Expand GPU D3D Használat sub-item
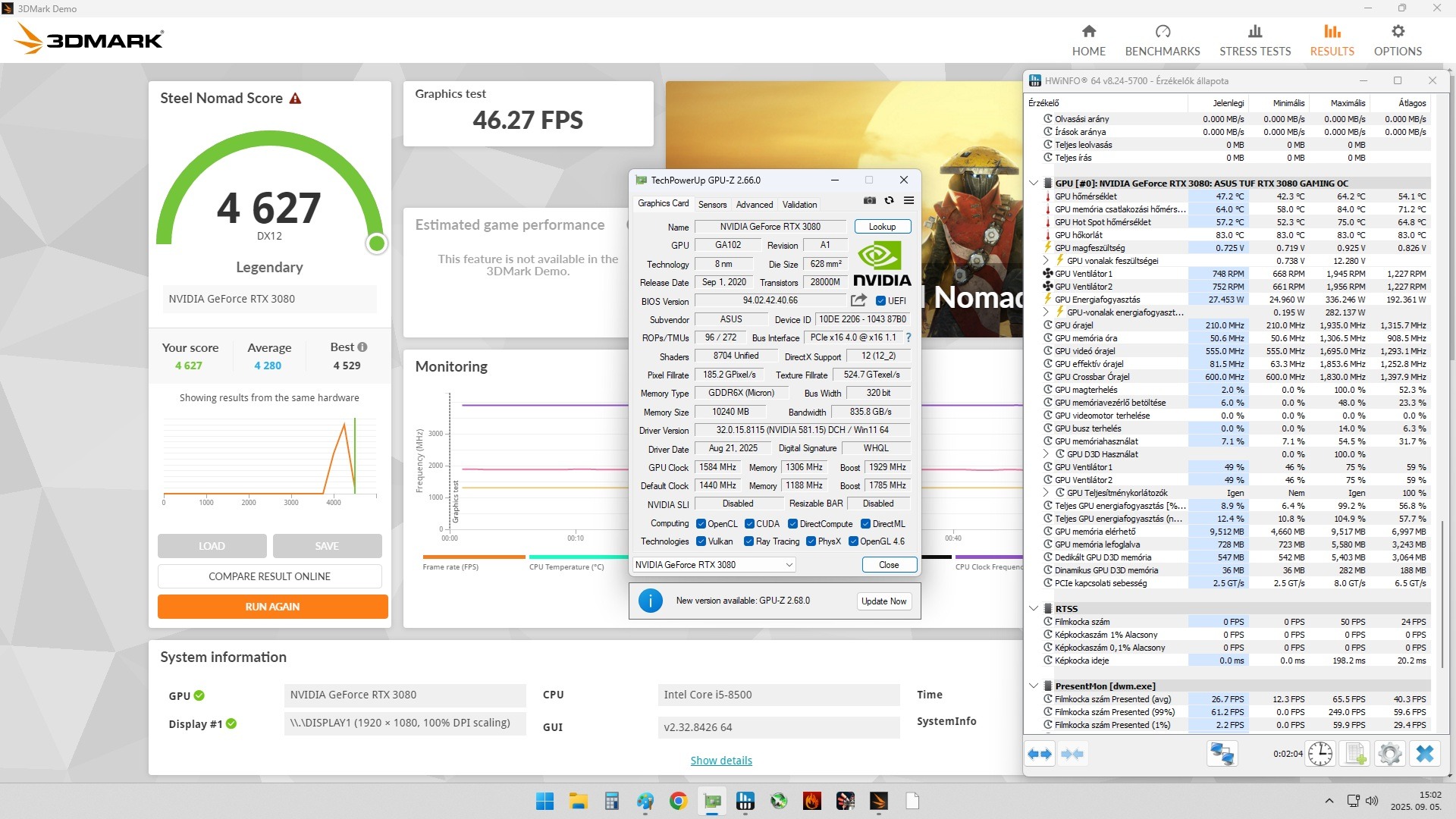The width and height of the screenshot is (1456, 819). tap(1046, 454)
